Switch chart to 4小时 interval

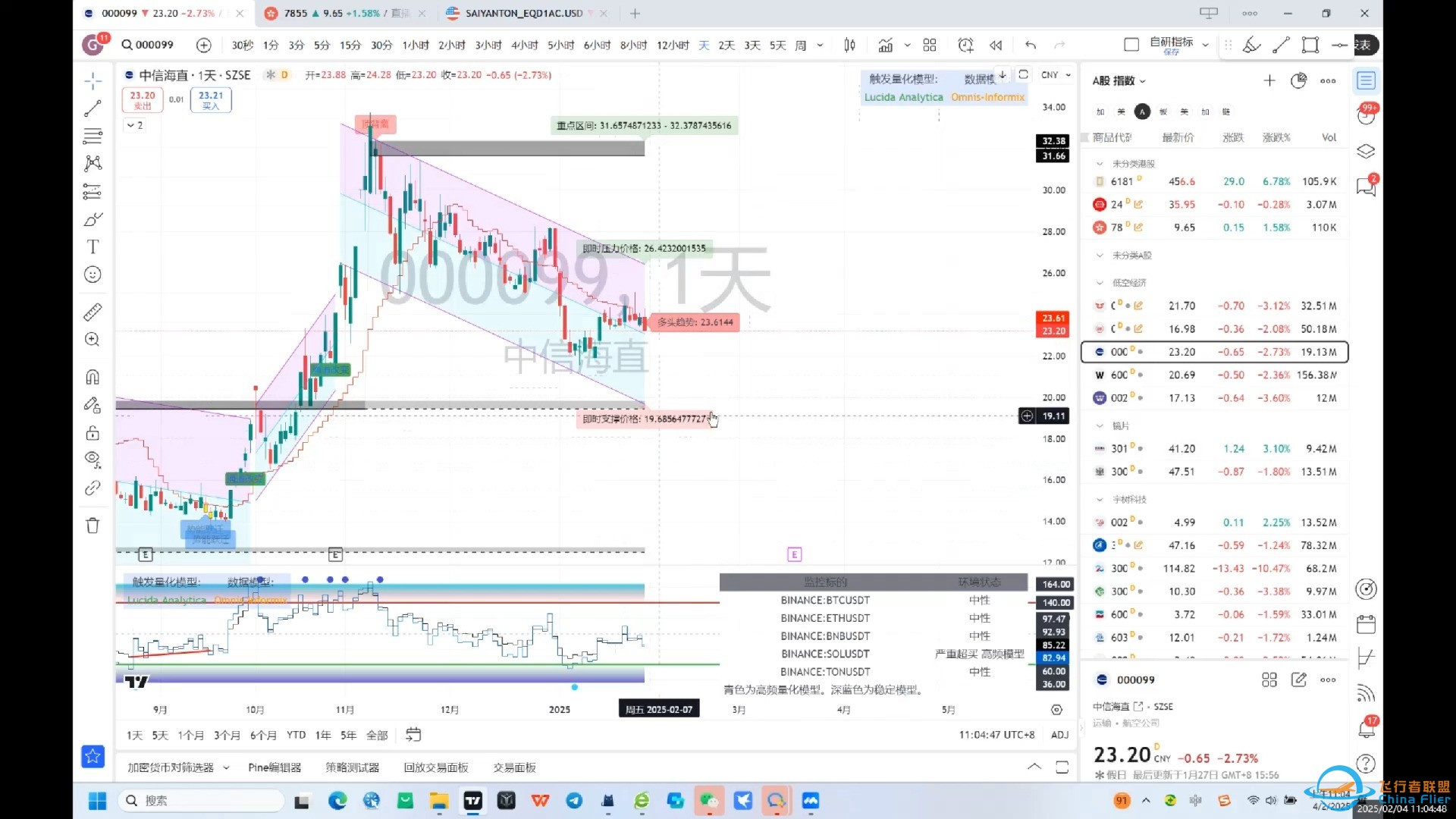pyautogui.click(x=525, y=45)
